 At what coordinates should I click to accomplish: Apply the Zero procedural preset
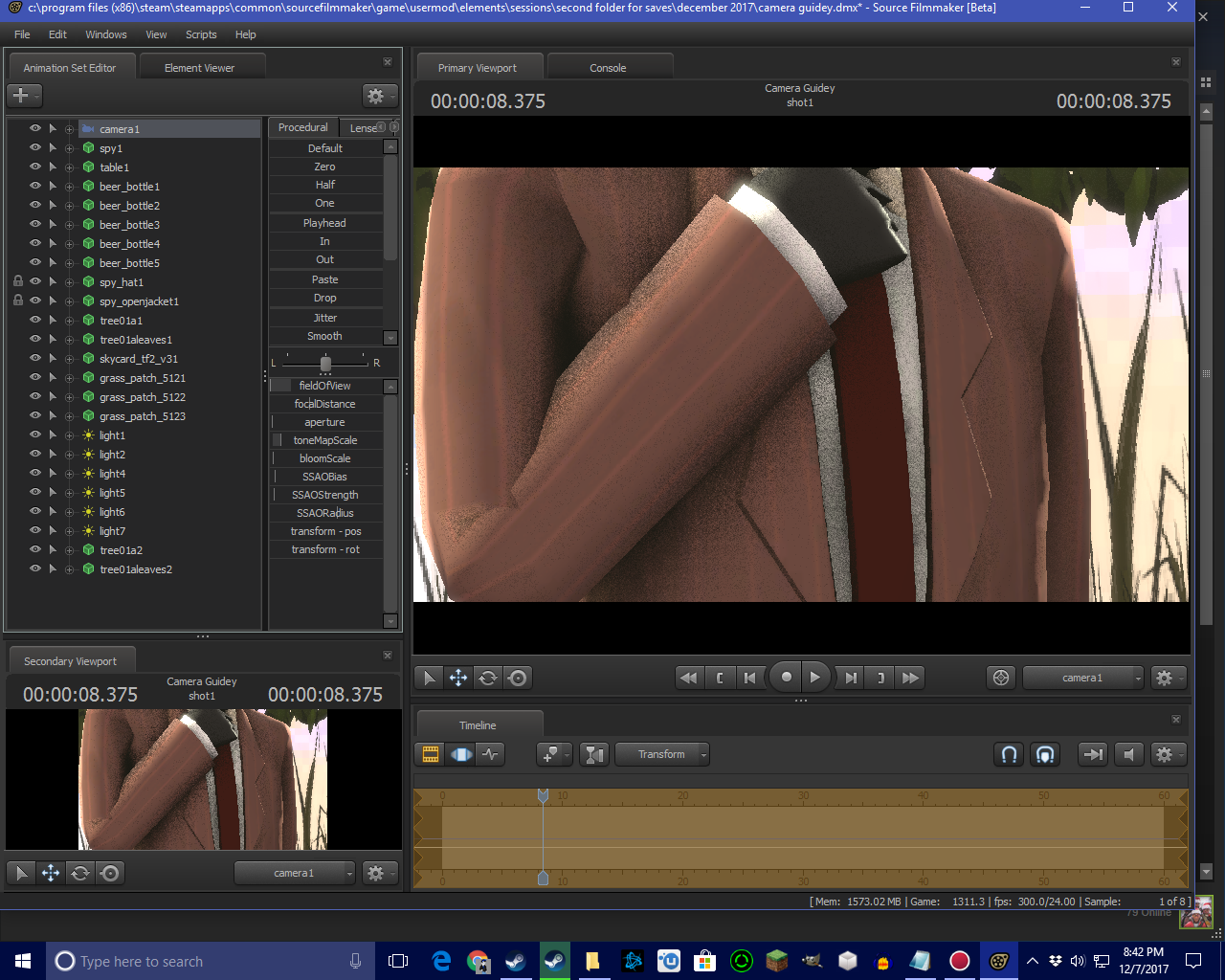tap(325, 167)
